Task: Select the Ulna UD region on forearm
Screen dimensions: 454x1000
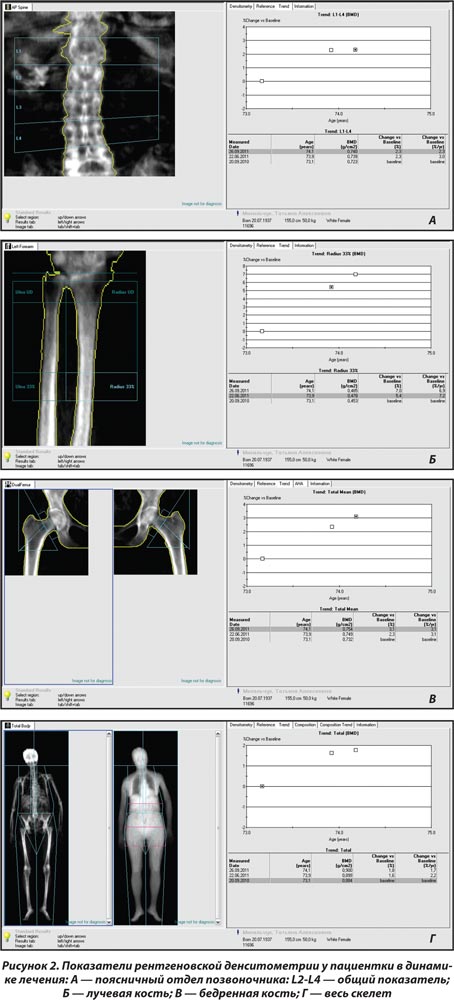Action: tap(24, 292)
